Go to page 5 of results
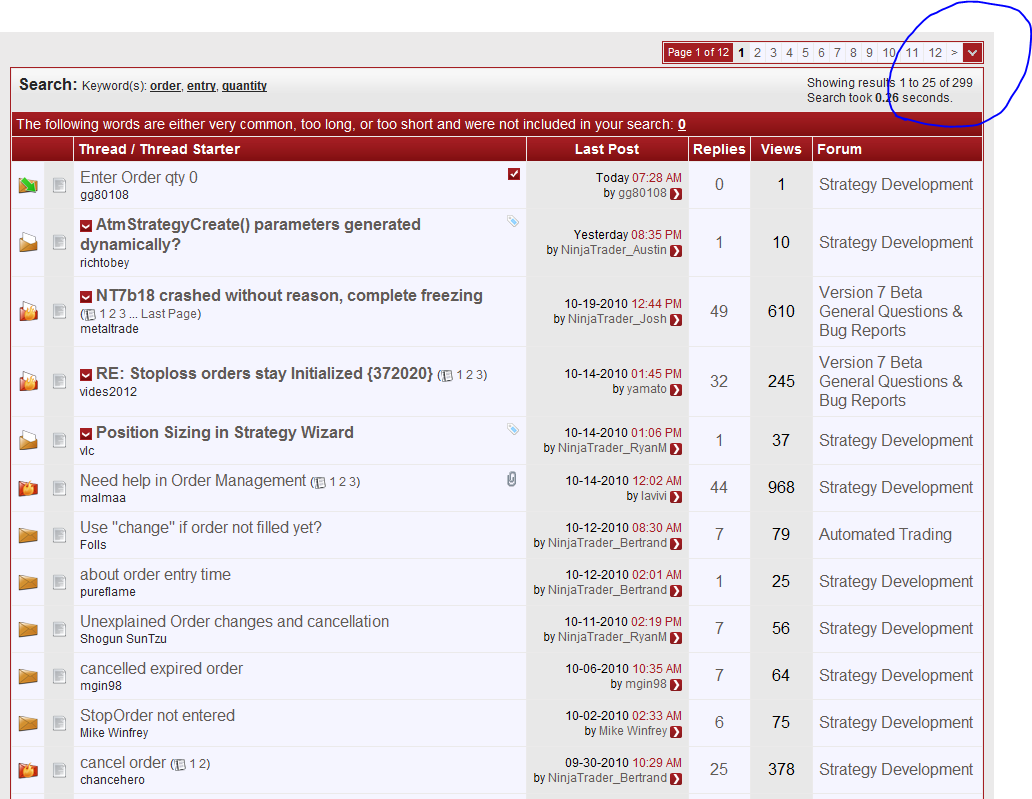This screenshot has height=799, width=1032. tap(805, 53)
